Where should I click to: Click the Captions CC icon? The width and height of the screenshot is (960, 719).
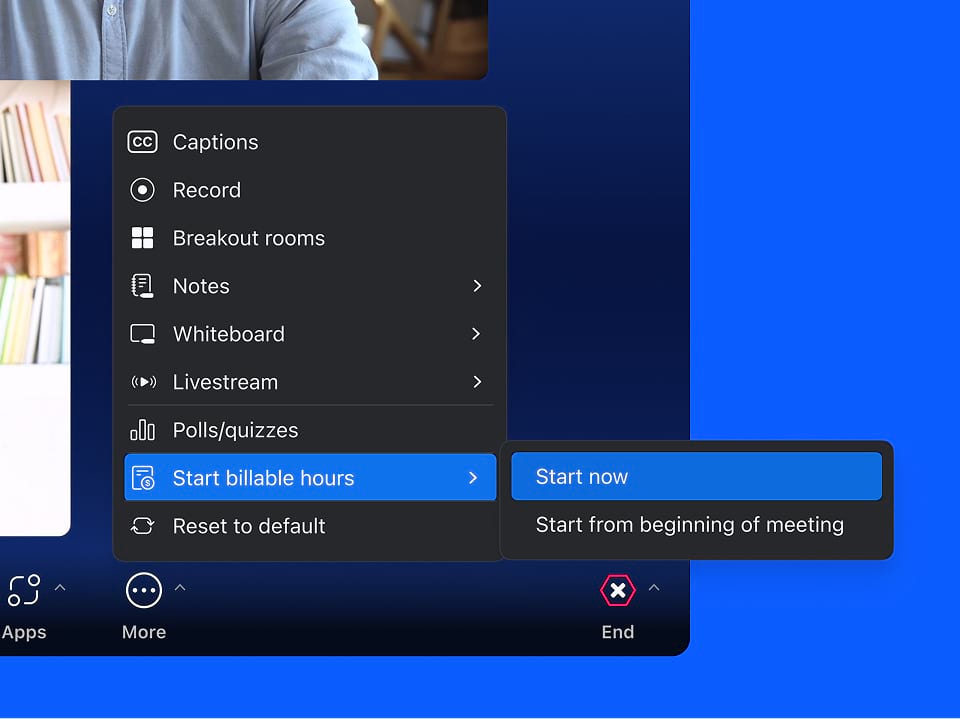point(142,141)
